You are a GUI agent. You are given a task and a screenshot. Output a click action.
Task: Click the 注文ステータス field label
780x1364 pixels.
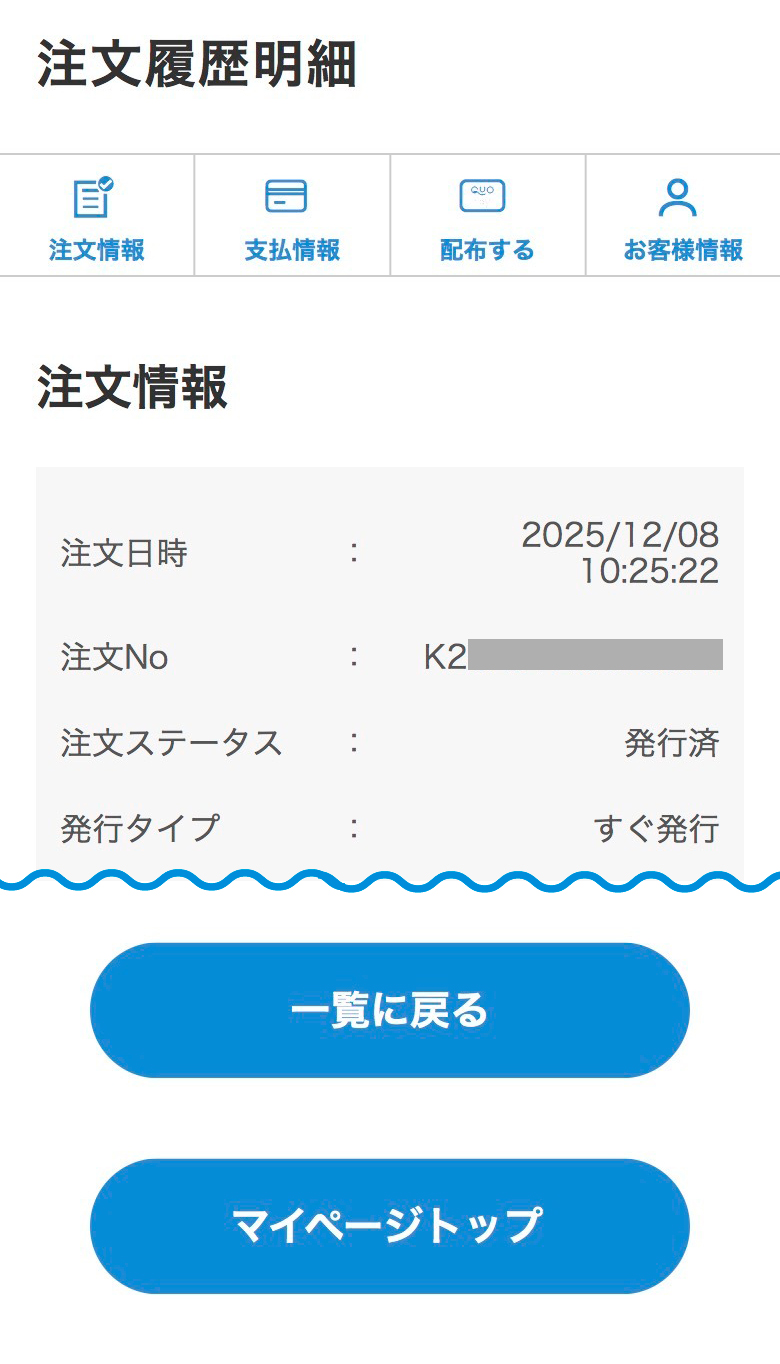click(171, 743)
